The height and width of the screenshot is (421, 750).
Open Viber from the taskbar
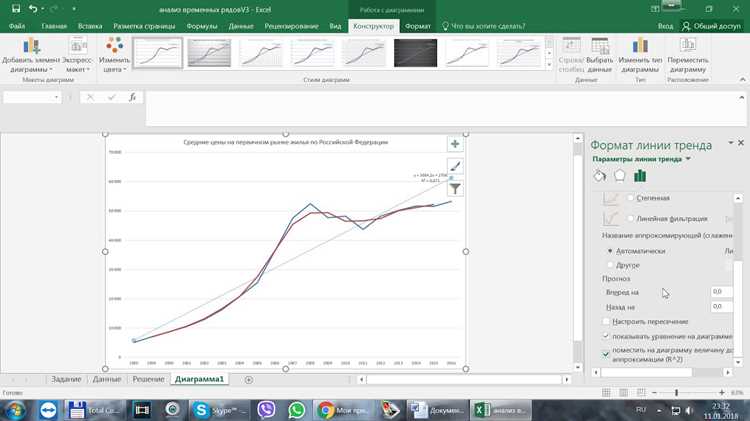(266, 410)
